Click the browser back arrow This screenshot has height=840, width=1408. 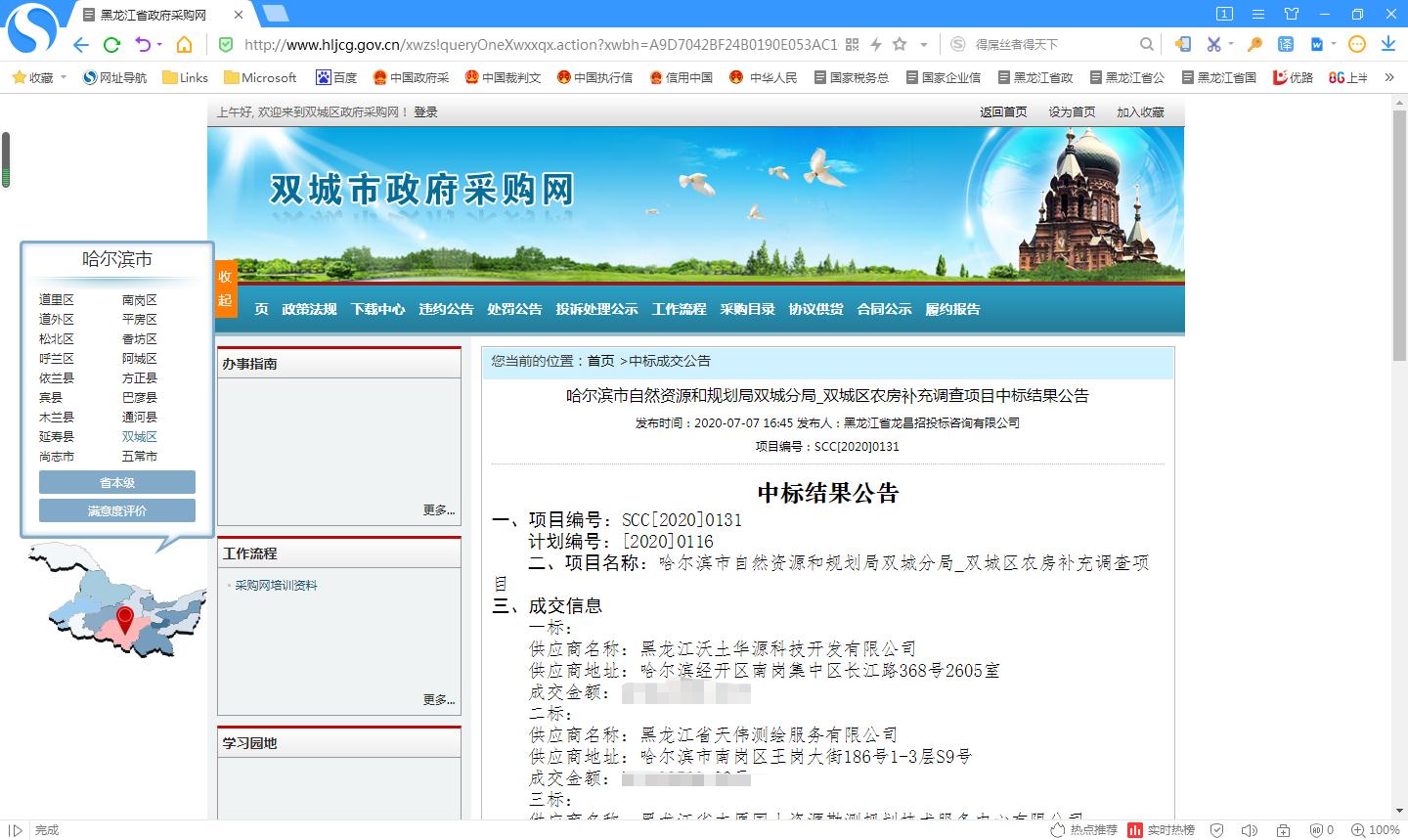[81, 44]
